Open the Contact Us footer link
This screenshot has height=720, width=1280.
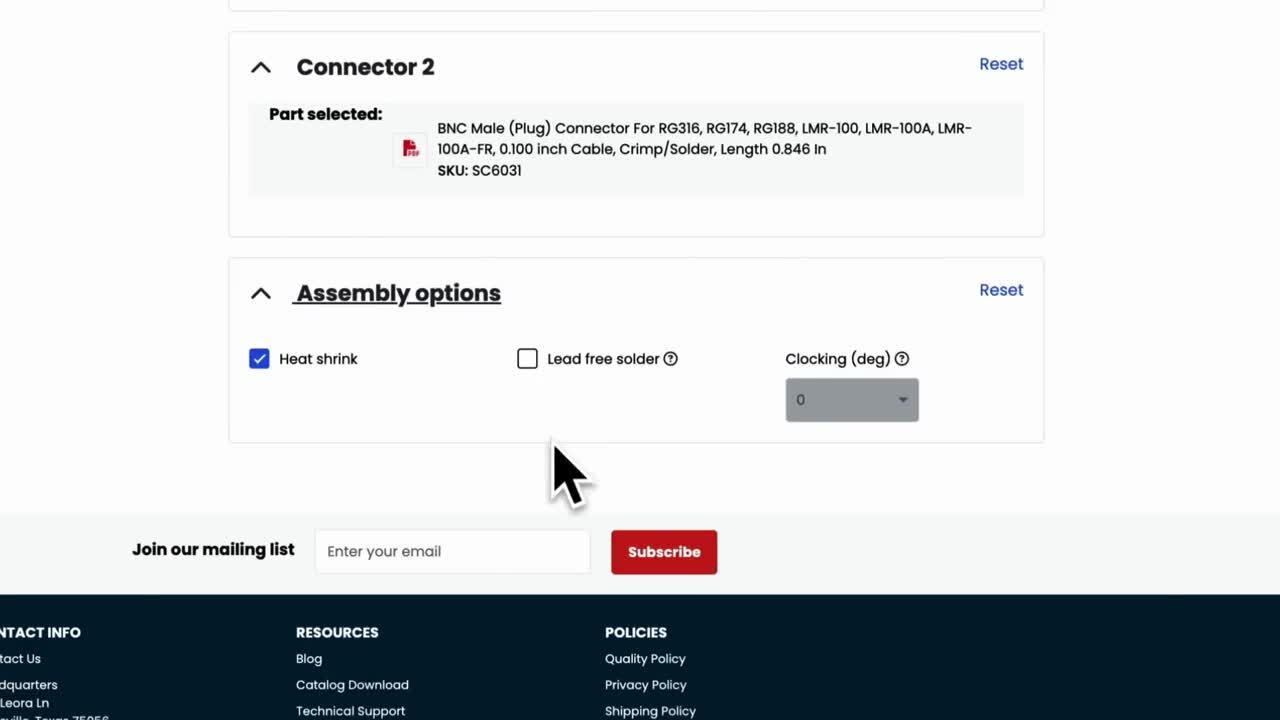pyautogui.click(x=20, y=659)
